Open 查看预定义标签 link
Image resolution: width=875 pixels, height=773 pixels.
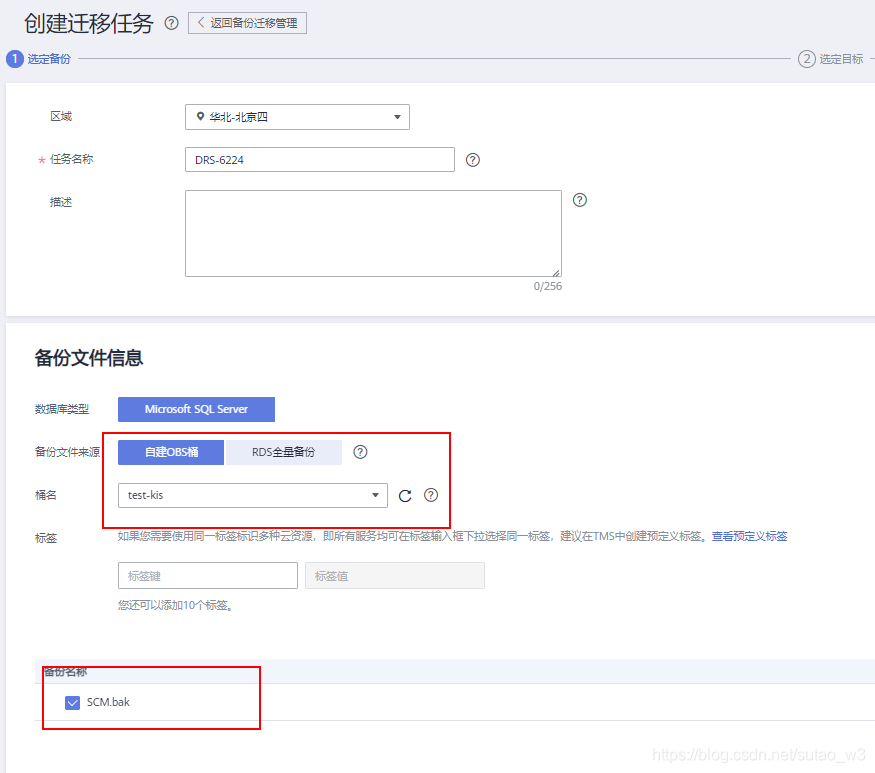coord(749,536)
